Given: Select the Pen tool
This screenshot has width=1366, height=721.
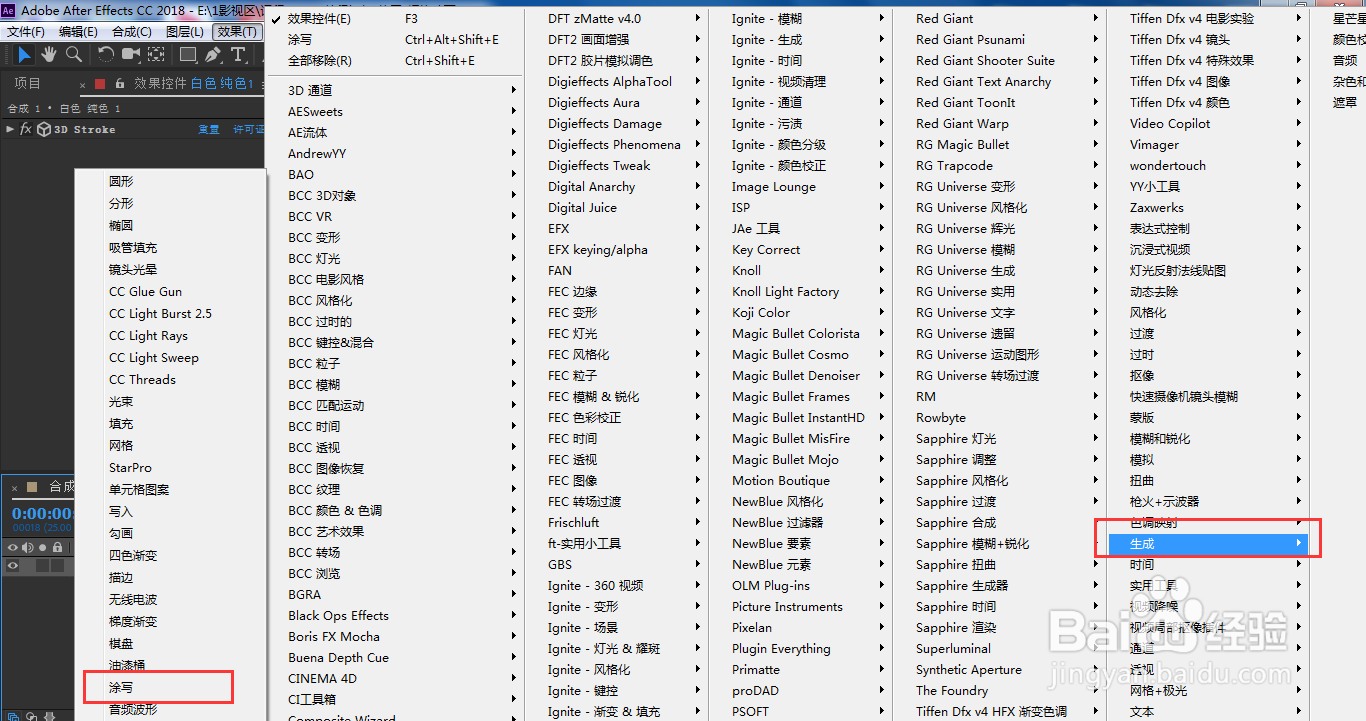Looking at the screenshot, I should click(213, 55).
